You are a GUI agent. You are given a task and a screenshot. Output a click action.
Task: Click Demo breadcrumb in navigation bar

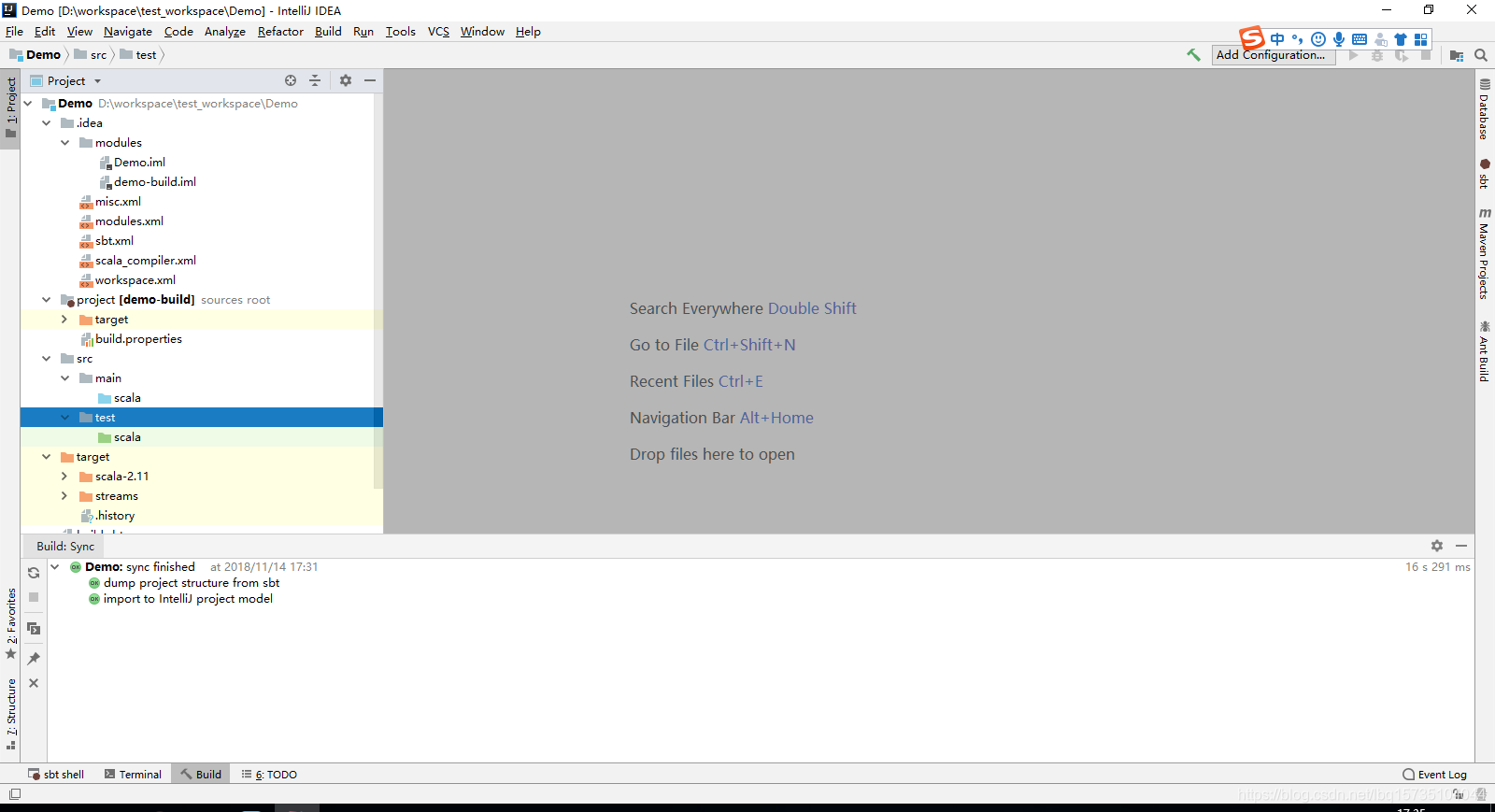36,55
